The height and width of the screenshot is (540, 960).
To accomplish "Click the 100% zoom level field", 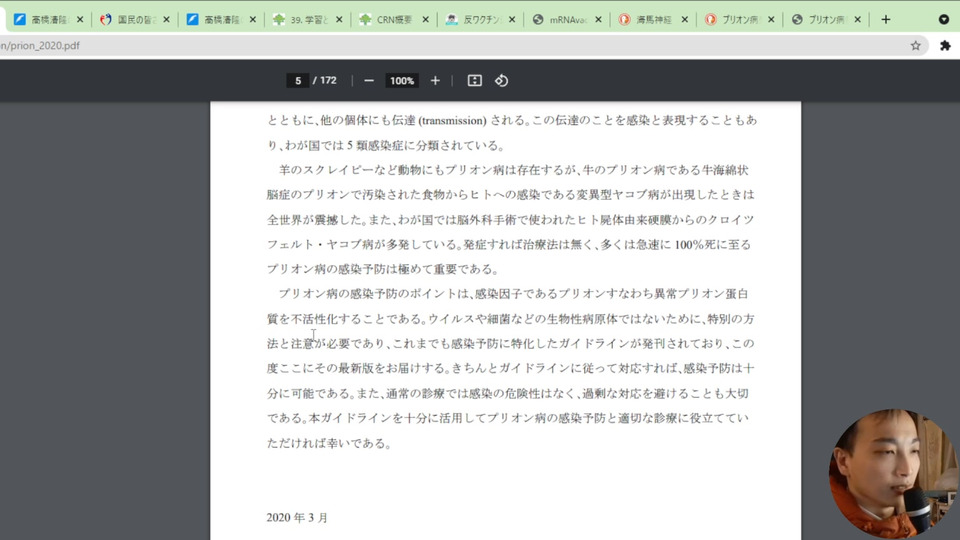I will (x=402, y=81).
